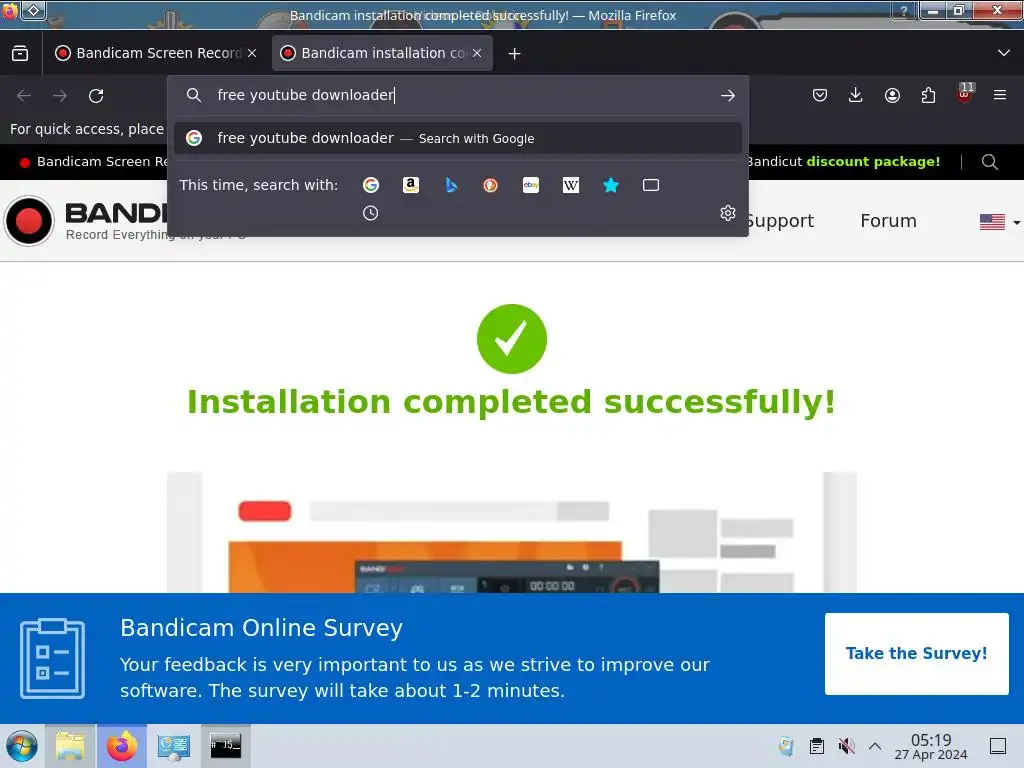1024x768 pixels.
Task: Toggle the muted volume tray icon
Action: [x=846, y=746]
